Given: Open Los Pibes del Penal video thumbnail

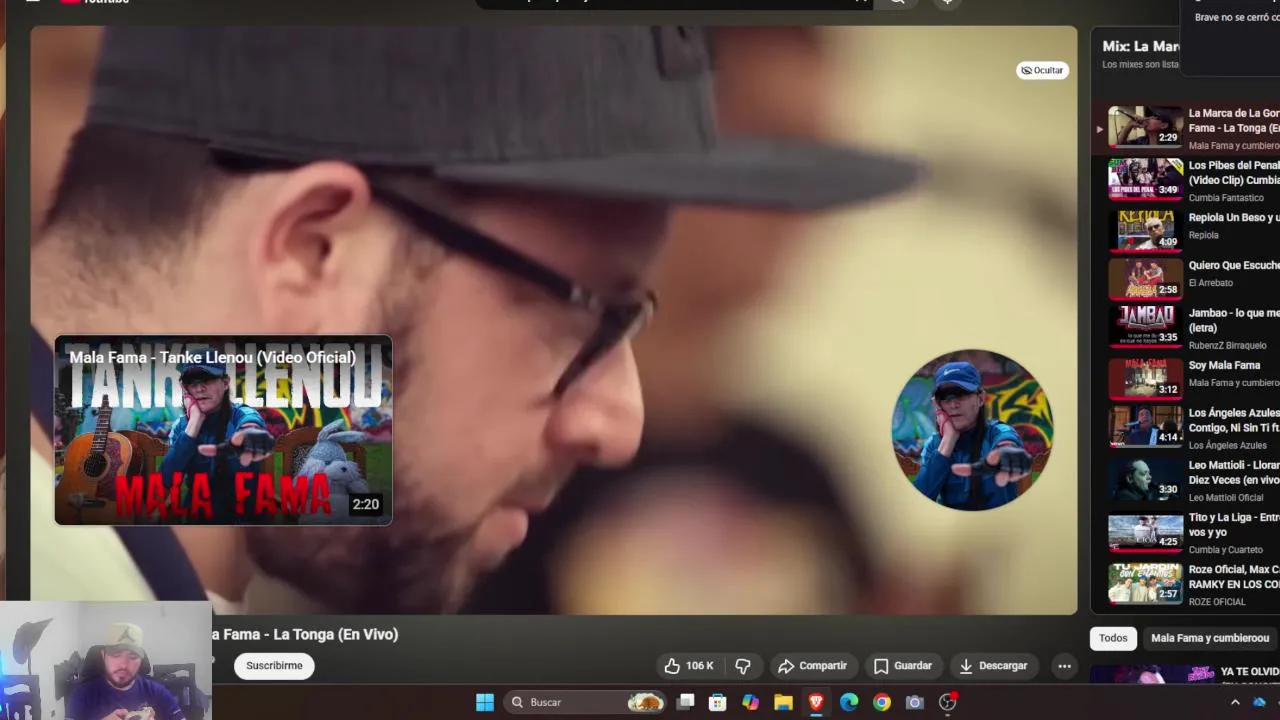Looking at the screenshot, I should click(1145, 179).
